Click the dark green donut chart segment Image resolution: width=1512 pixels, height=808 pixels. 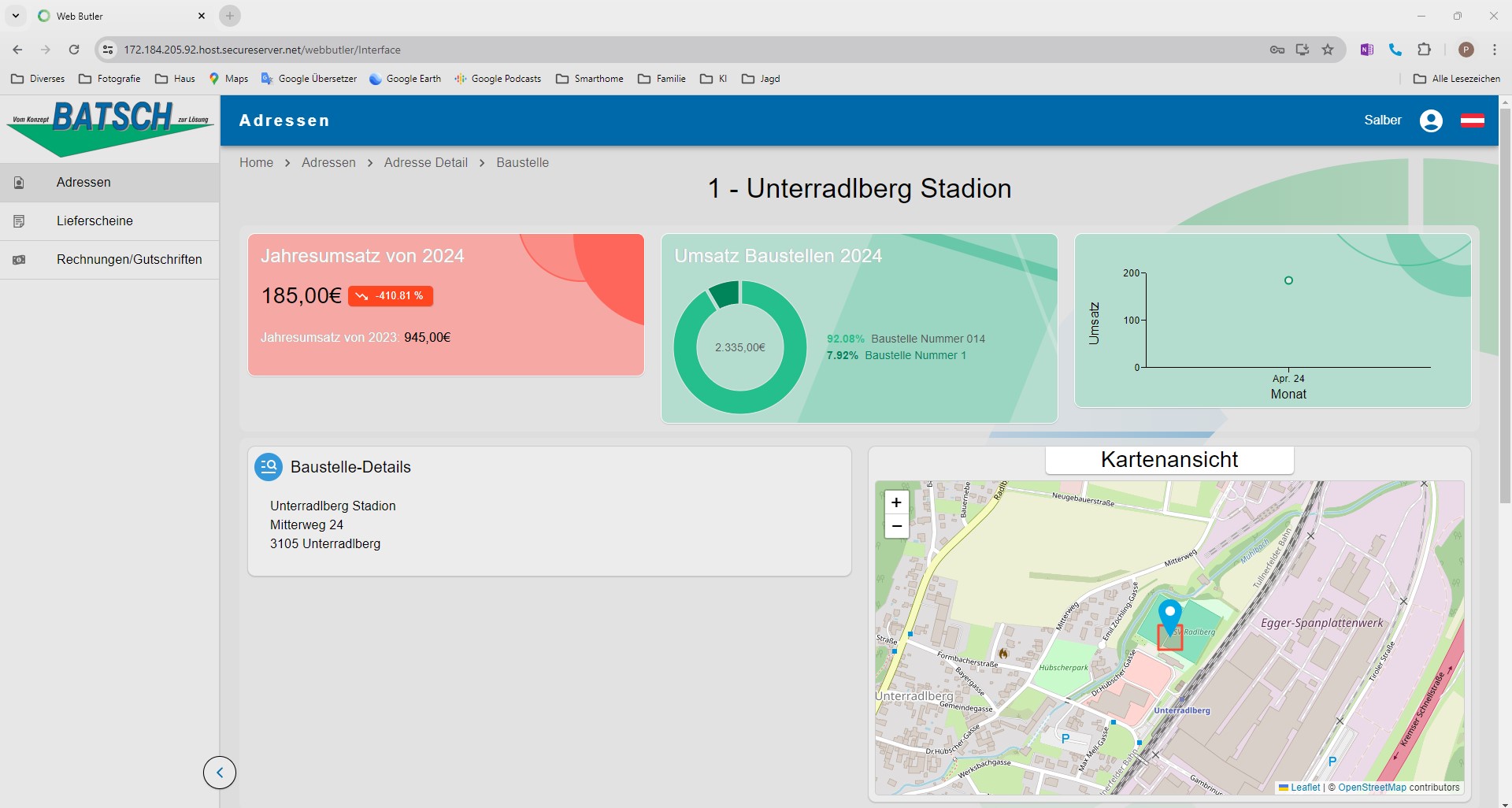click(x=724, y=295)
